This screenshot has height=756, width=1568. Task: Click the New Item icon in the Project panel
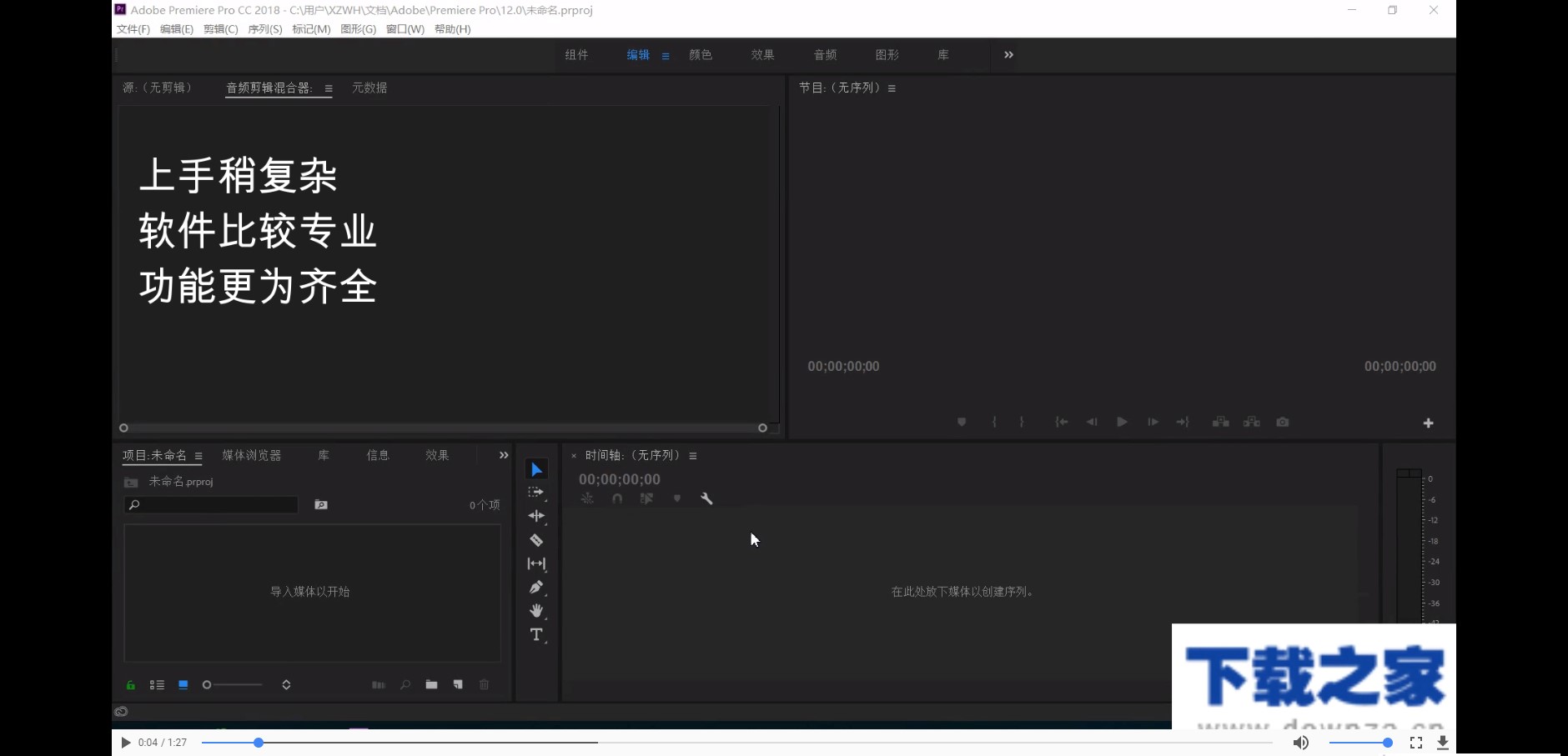458,684
